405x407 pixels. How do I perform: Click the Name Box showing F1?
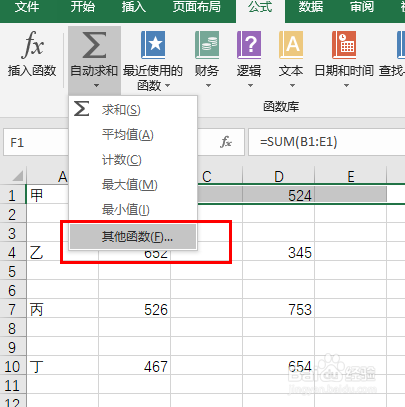tap(36, 142)
